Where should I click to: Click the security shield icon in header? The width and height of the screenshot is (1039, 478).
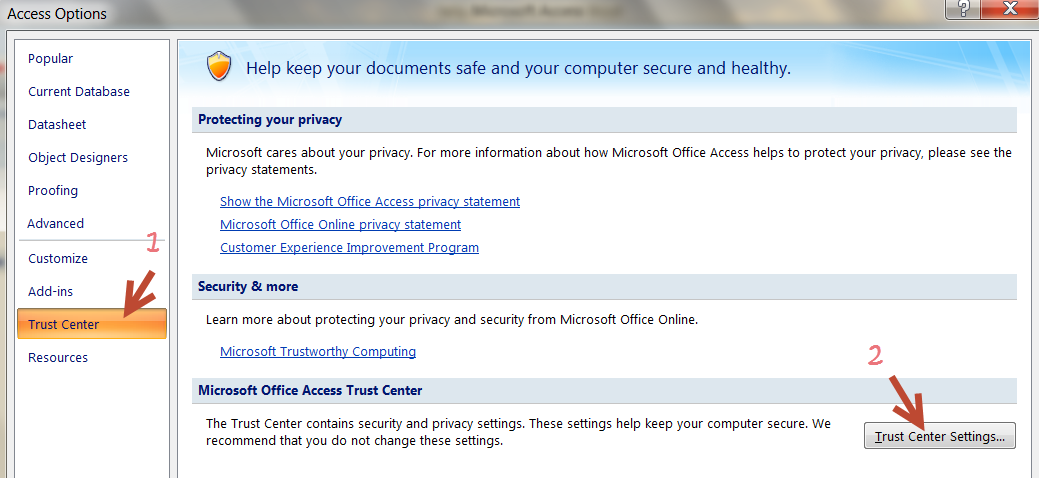point(218,67)
